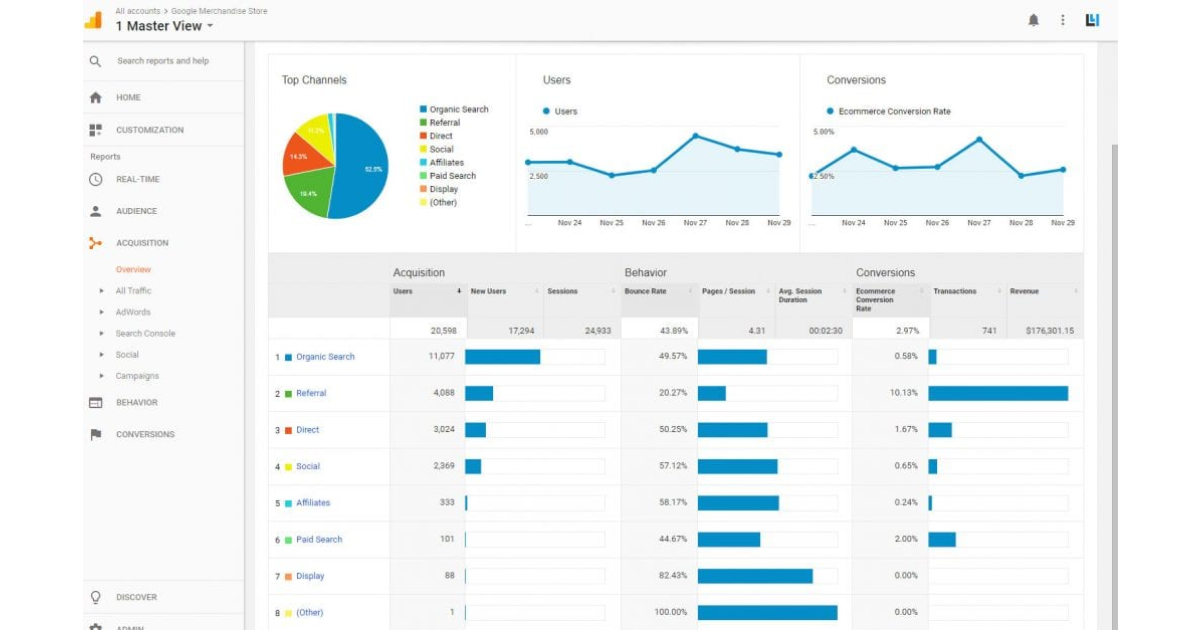Click the Discover lightbulb icon
This screenshot has width=1200, height=630.
click(96, 597)
